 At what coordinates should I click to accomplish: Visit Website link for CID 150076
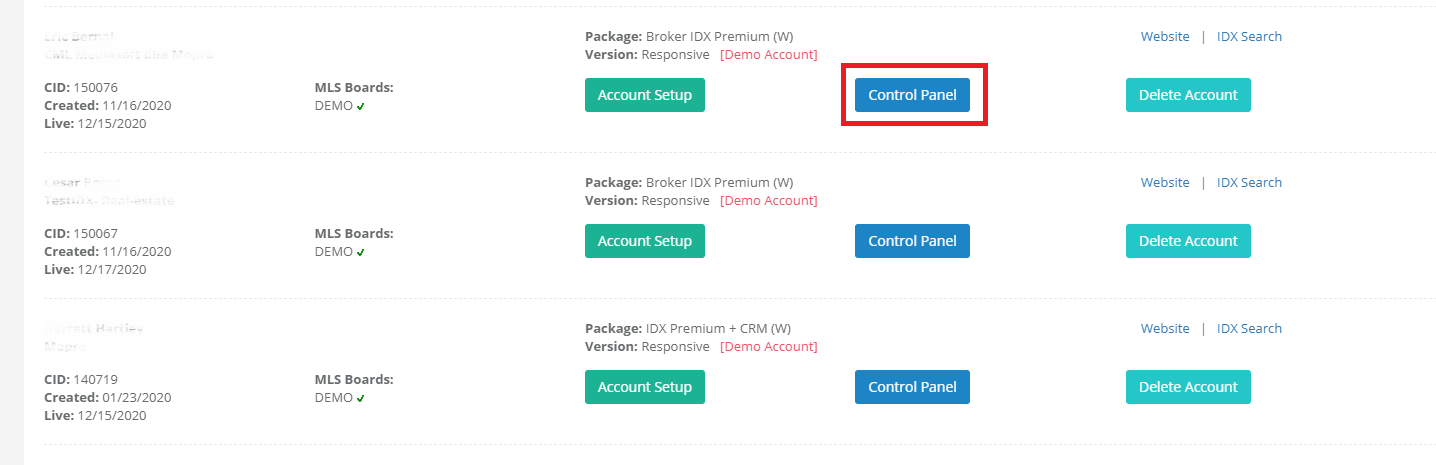pyautogui.click(x=1165, y=37)
